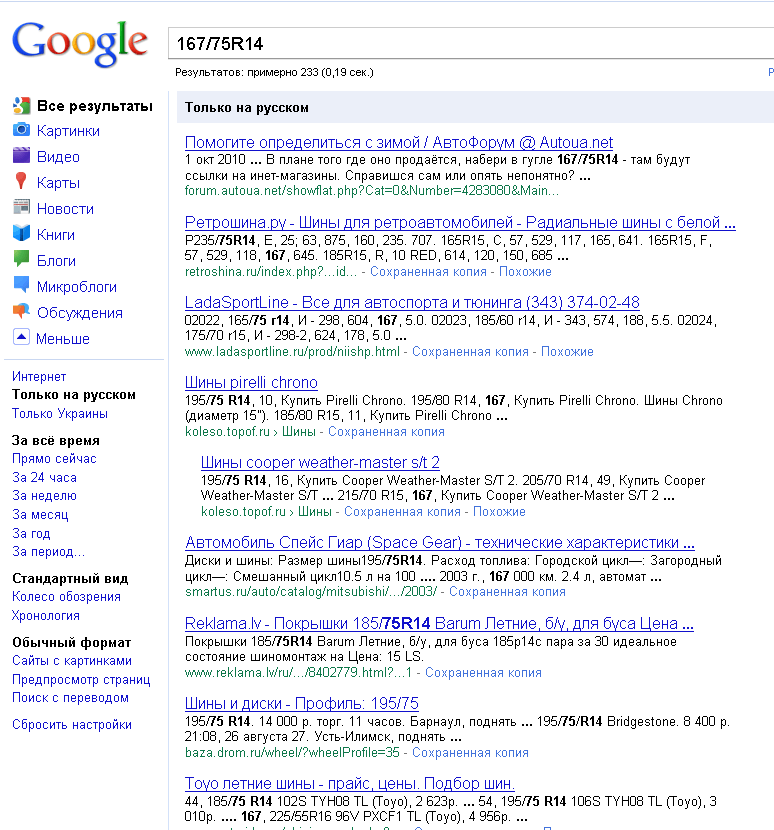
Task: Open result Шины cooper weather-master s/t 2
Action: pyautogui.click(x=320, y=462)
